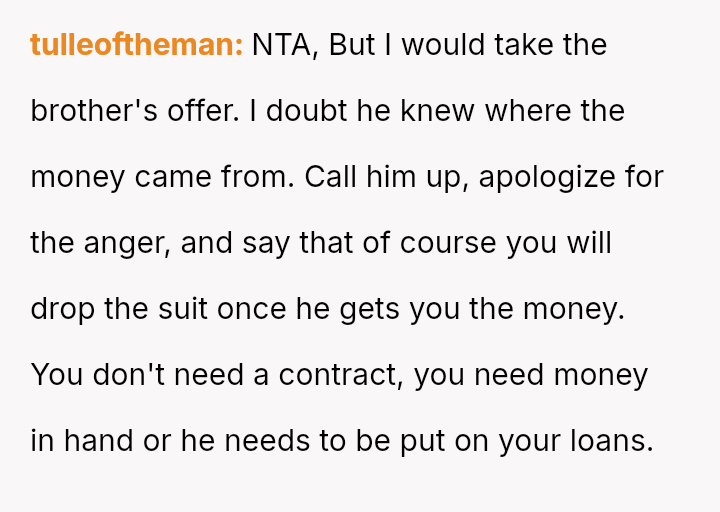Image resolution: width=720 pixels, height=512 pixels.
Task: Click the word "where" on the second line
Action: coord(528,111)
